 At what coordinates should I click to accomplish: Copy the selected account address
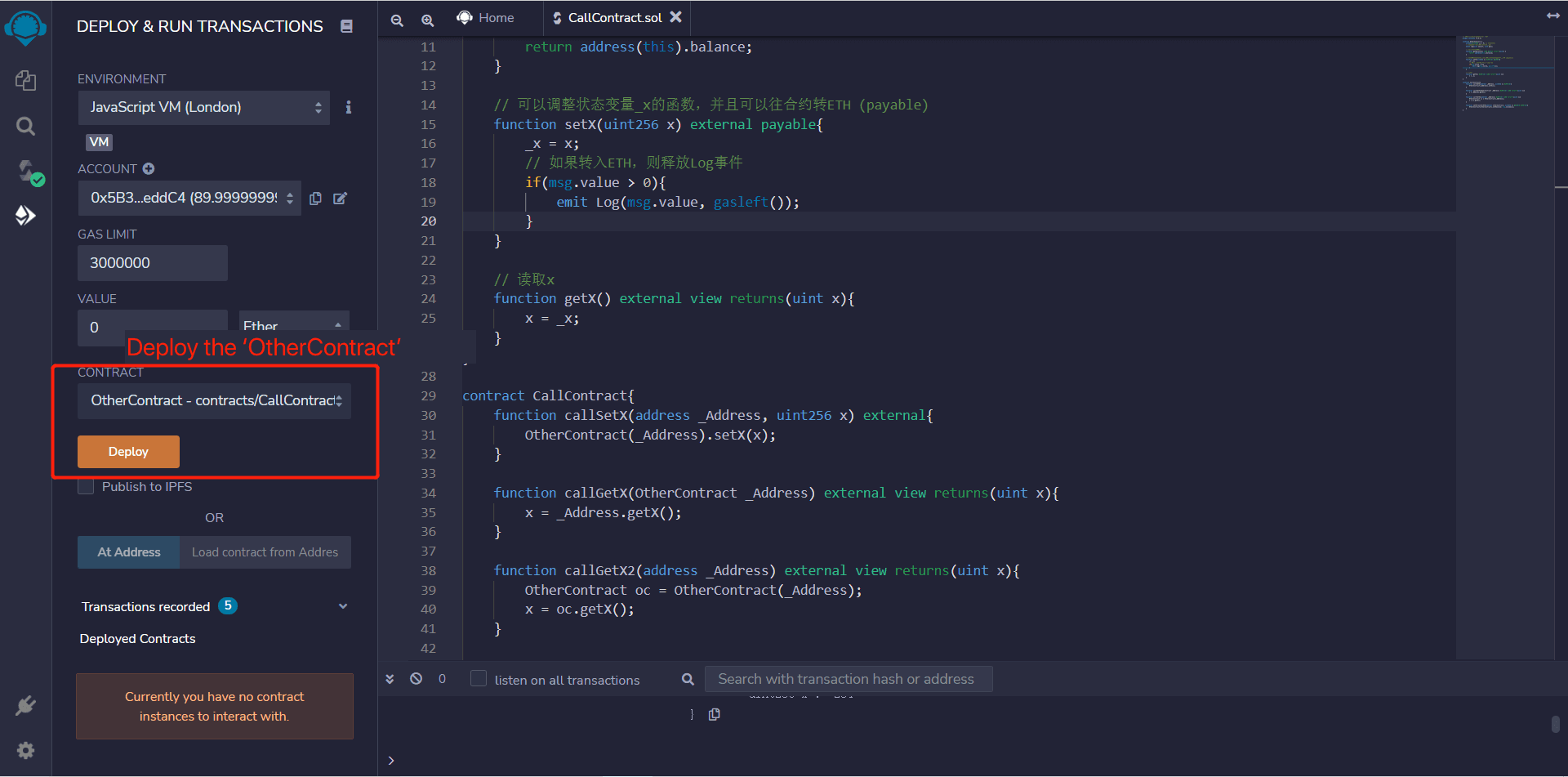[316, 199]
